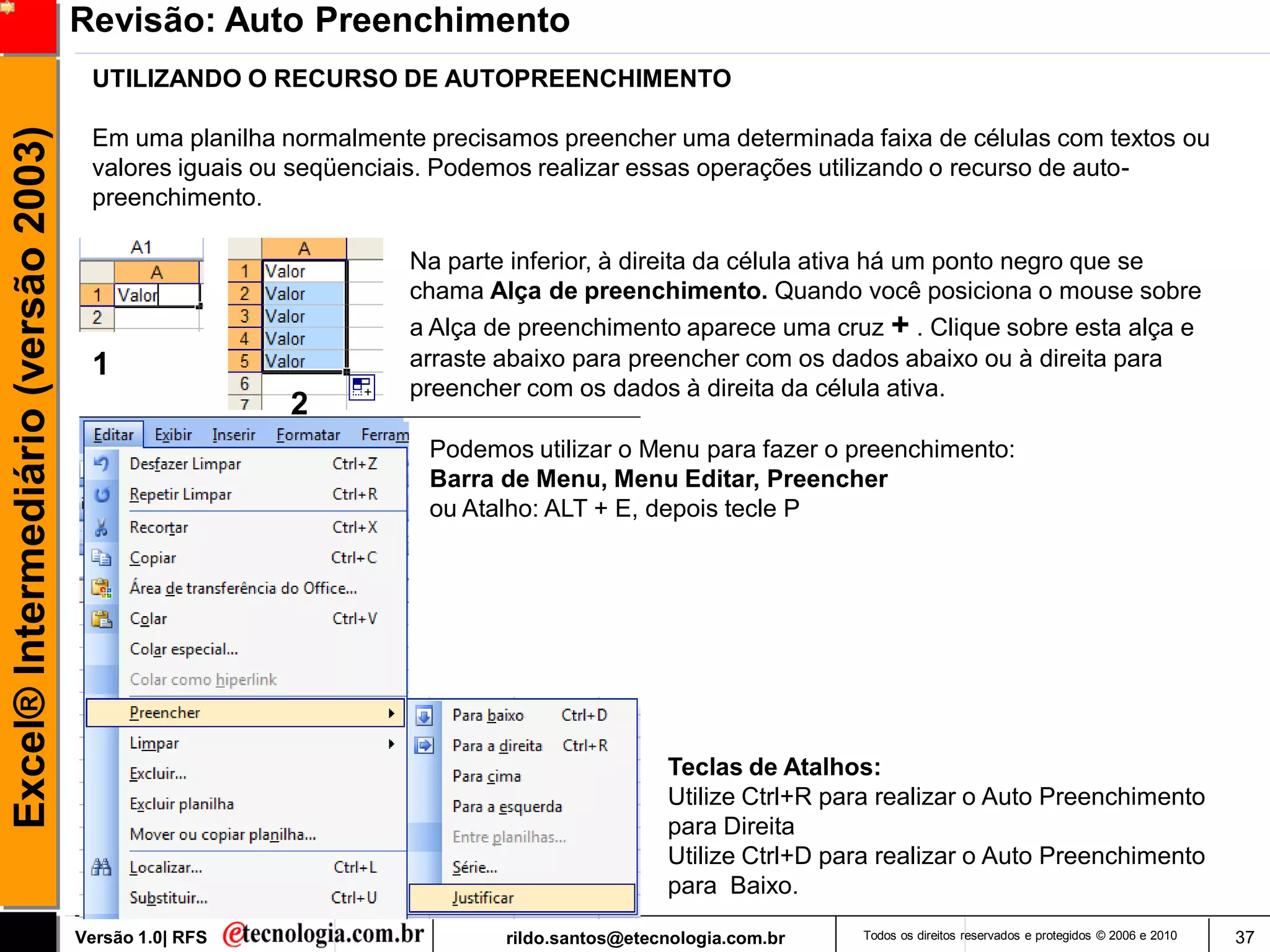Click the Localizar binoculars icon

102,867
